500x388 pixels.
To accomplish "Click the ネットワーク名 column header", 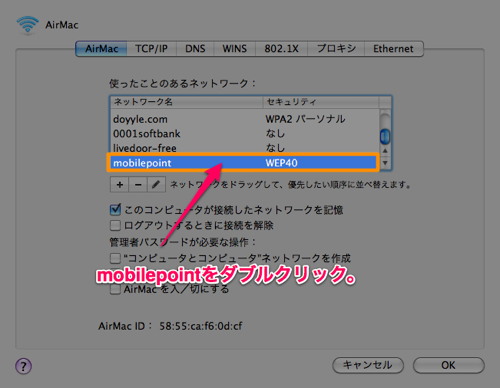I will coord(186,102).
